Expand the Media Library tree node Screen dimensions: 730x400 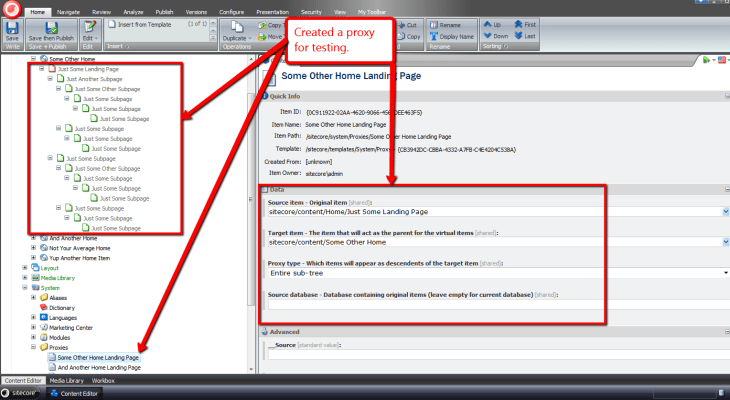point(25,278)
